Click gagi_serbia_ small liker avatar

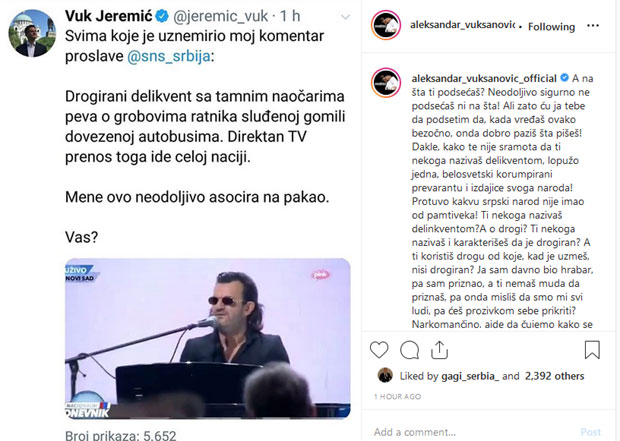(x=385, y=375)
